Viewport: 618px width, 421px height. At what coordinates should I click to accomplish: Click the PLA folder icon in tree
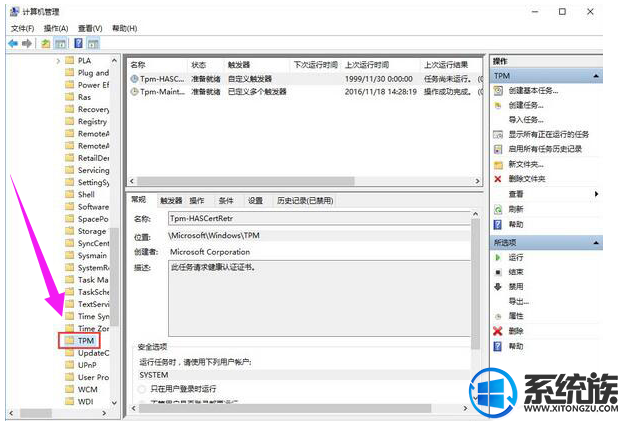(x=69, y=60)
